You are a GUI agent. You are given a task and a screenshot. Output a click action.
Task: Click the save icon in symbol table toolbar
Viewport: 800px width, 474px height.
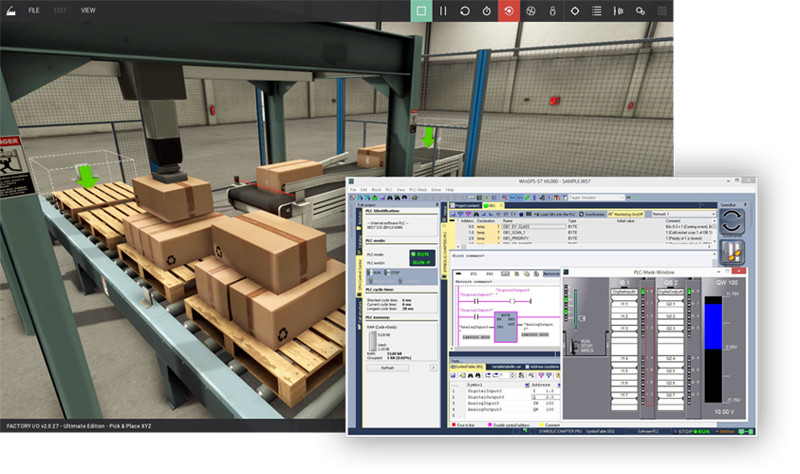click(453, 376)
